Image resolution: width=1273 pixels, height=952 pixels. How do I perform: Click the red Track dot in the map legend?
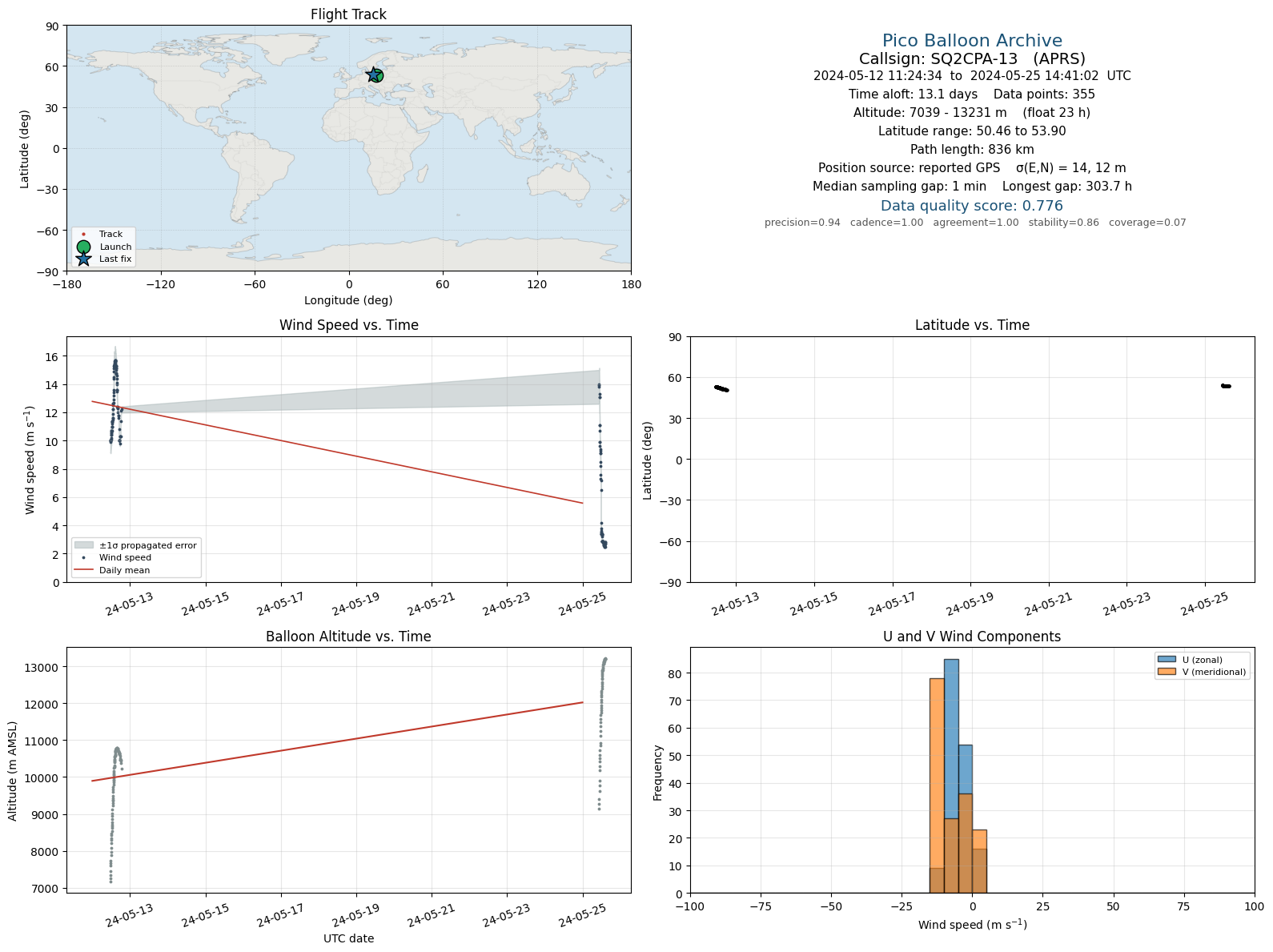pos(83,235)
